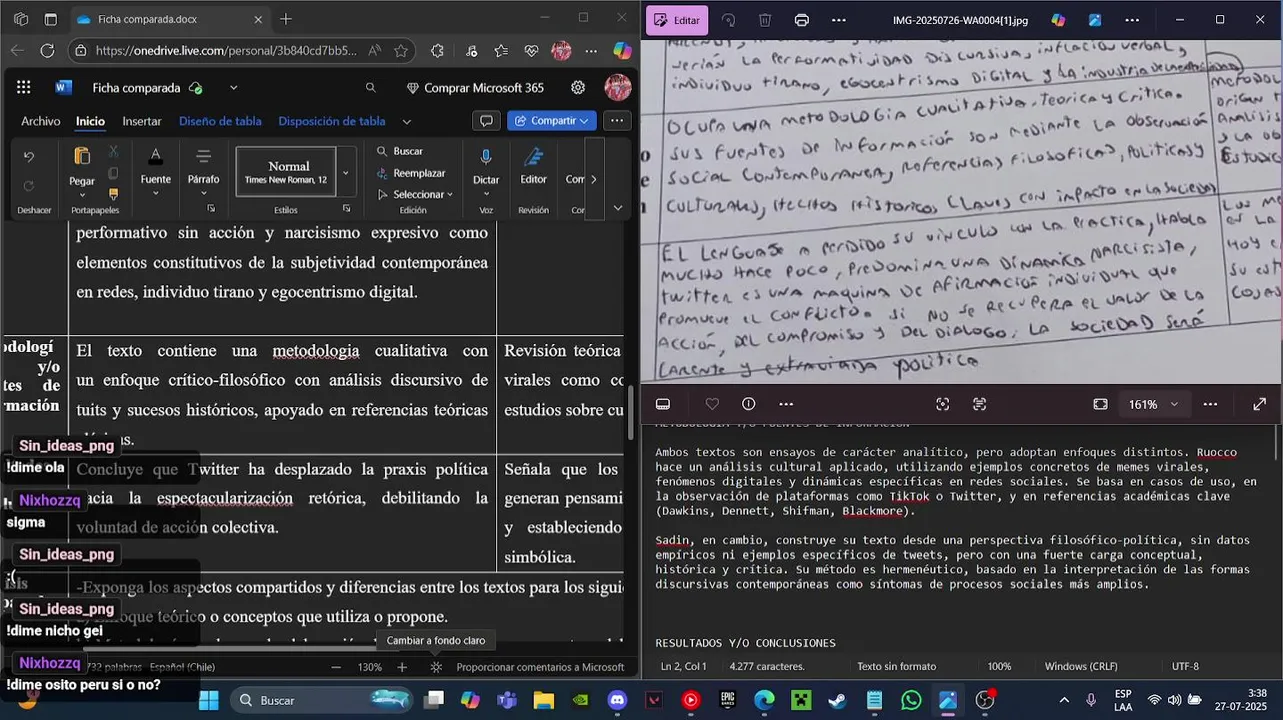Toggle Read aloud icon in address bar
Screen dimensions: 1283x720
[x=374, y=50]
